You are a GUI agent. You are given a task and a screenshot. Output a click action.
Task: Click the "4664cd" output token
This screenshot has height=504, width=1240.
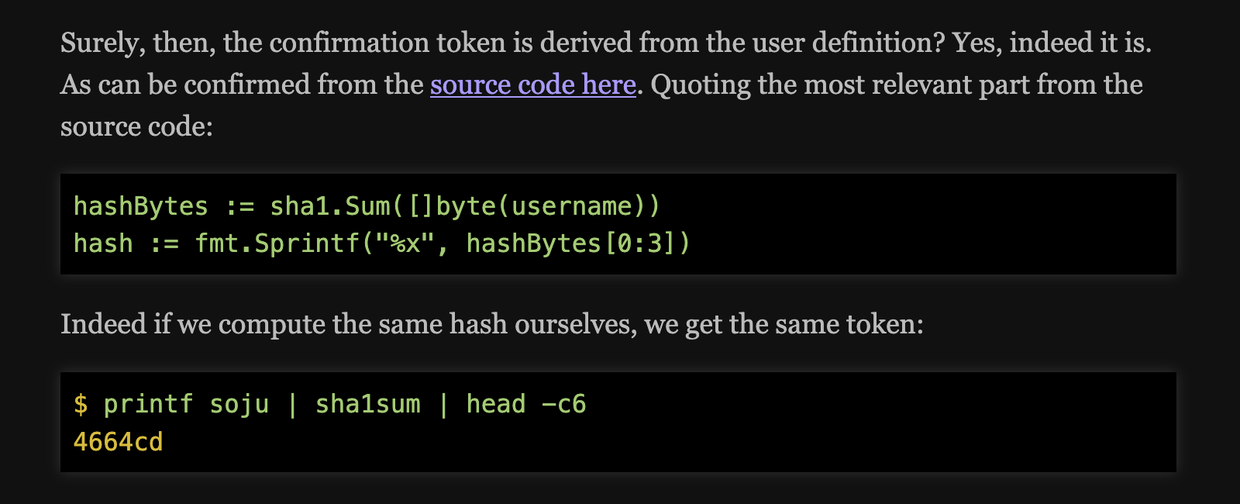[118, 440]
